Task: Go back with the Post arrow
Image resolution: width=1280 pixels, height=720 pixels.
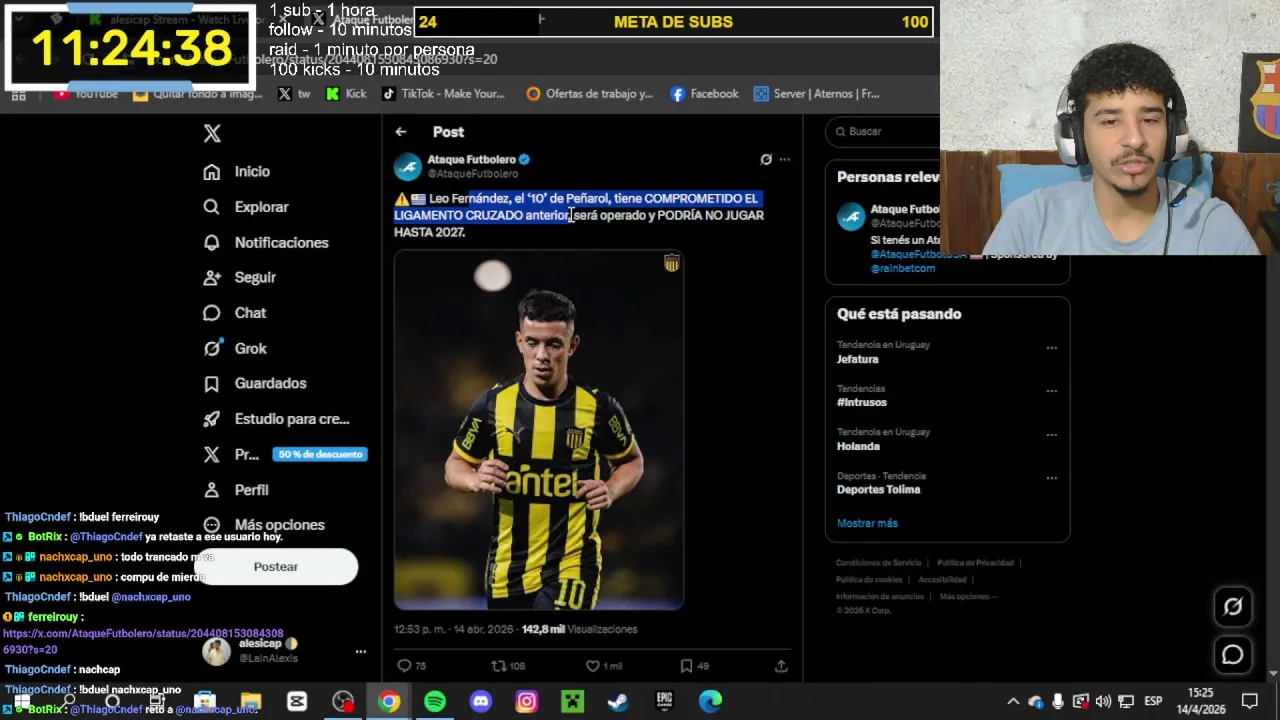Action: click(400, 132)
